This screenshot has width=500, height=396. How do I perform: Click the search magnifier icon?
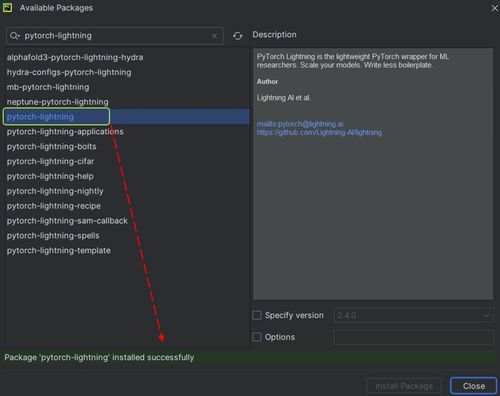pos(14,36)
